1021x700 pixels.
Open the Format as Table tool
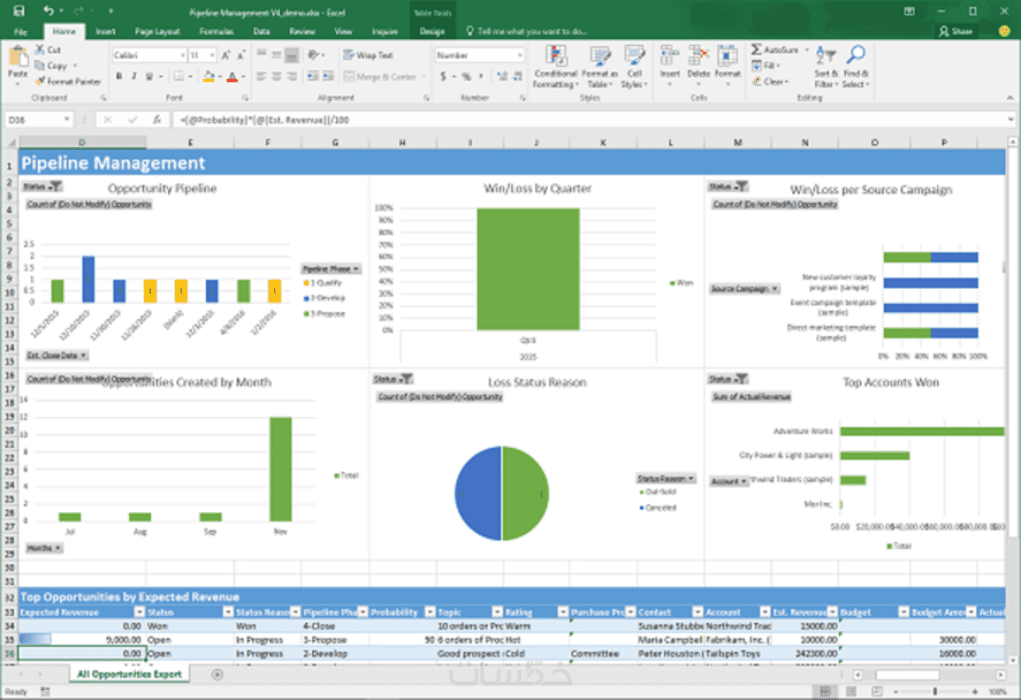[x=599, y=67]
